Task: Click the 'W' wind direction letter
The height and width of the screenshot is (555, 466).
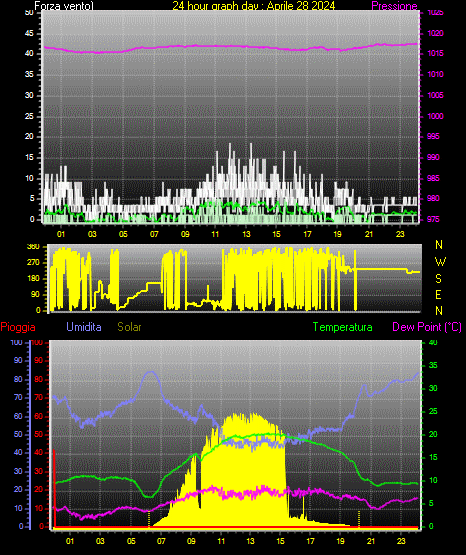Action: pyautogui.click(x=440, y=262)
